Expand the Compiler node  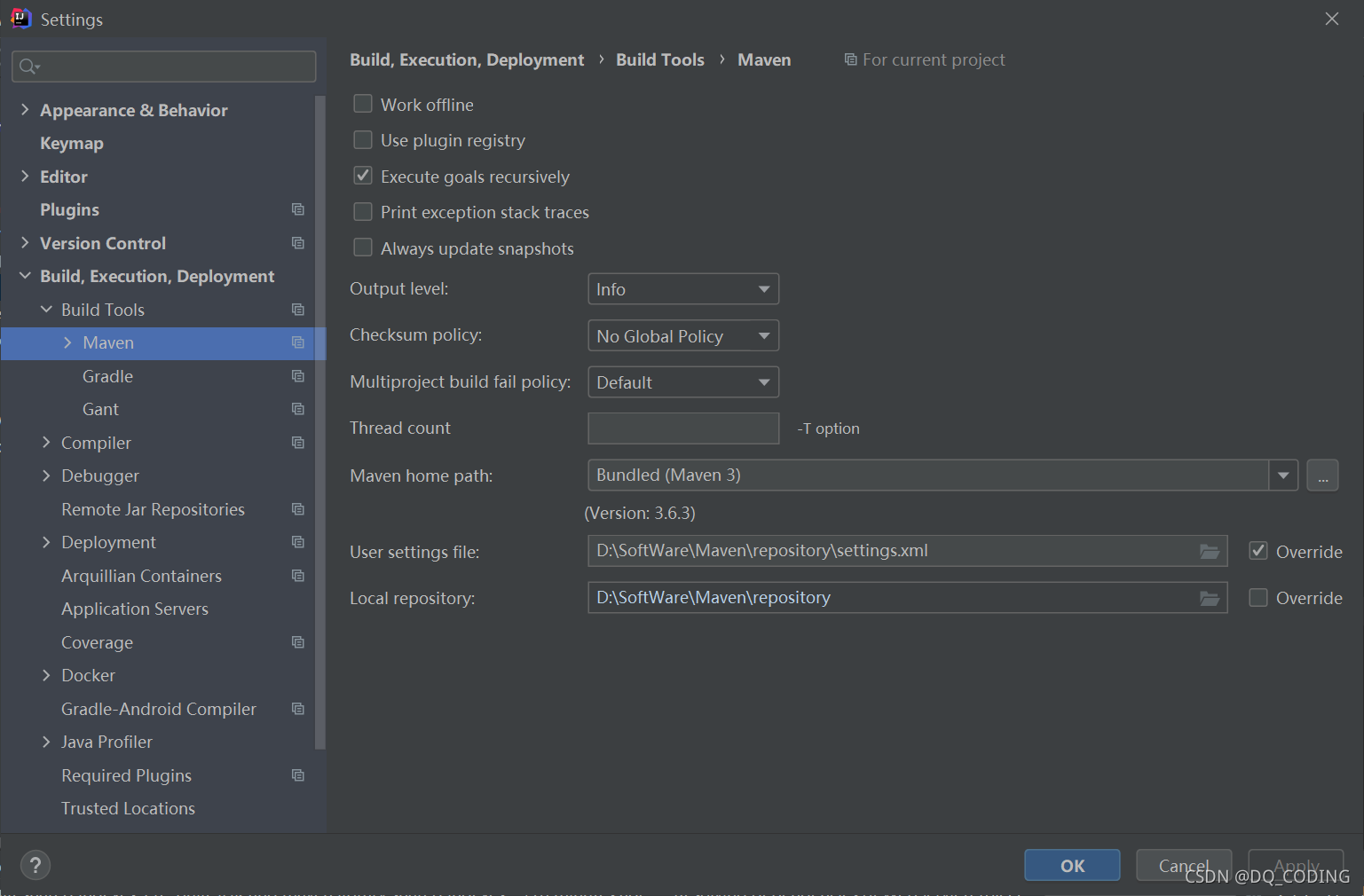pos(46,442)
